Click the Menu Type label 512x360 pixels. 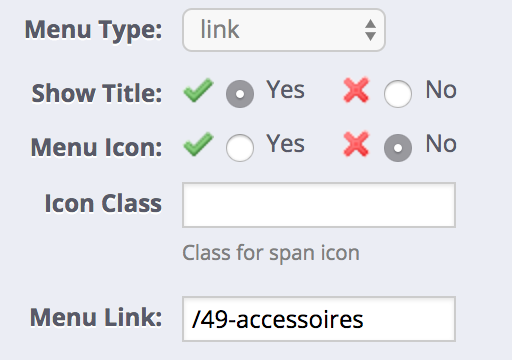click(x=93, y=31)
